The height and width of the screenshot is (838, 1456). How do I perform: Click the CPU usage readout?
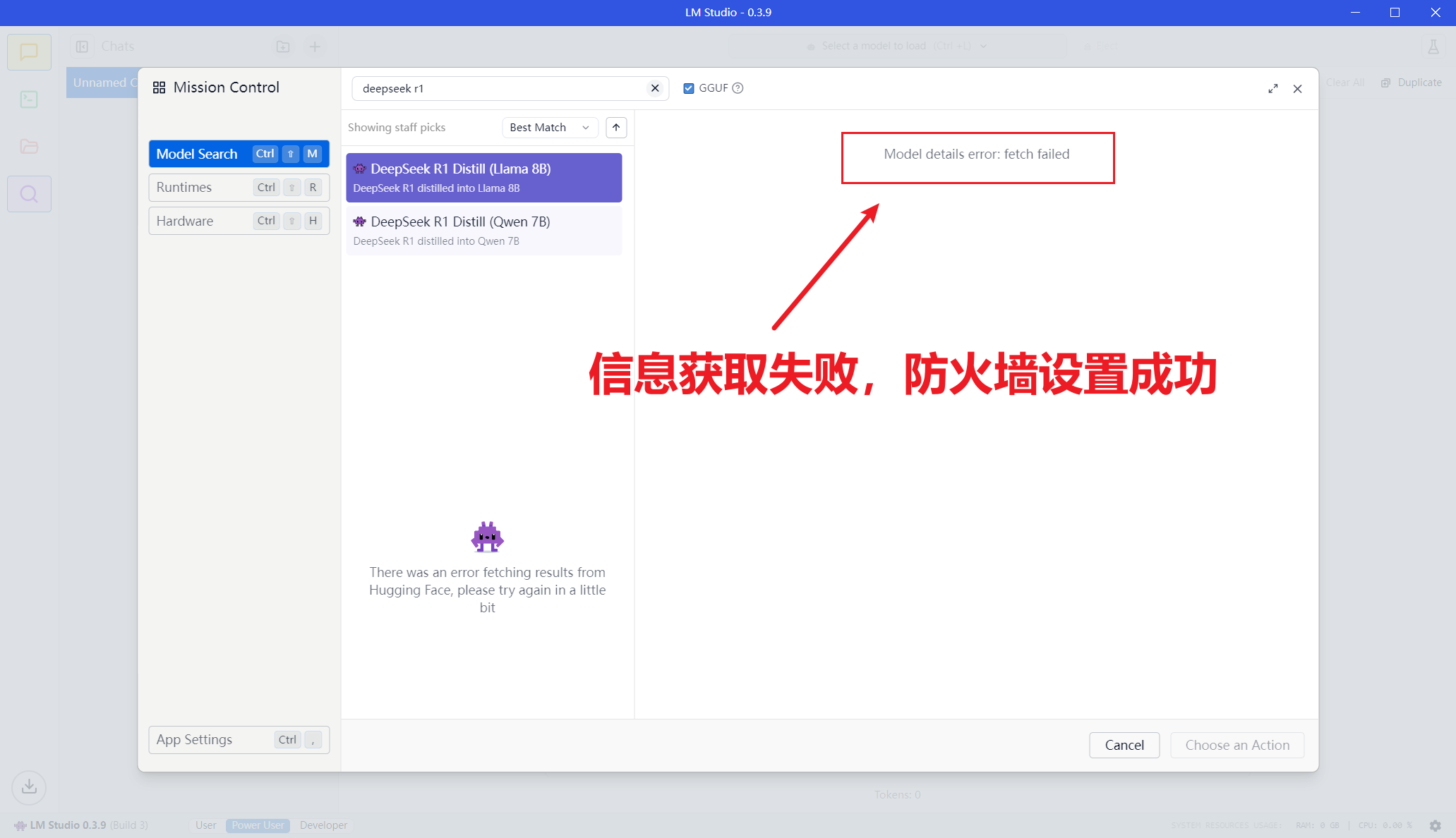(x=1385, y=825)
